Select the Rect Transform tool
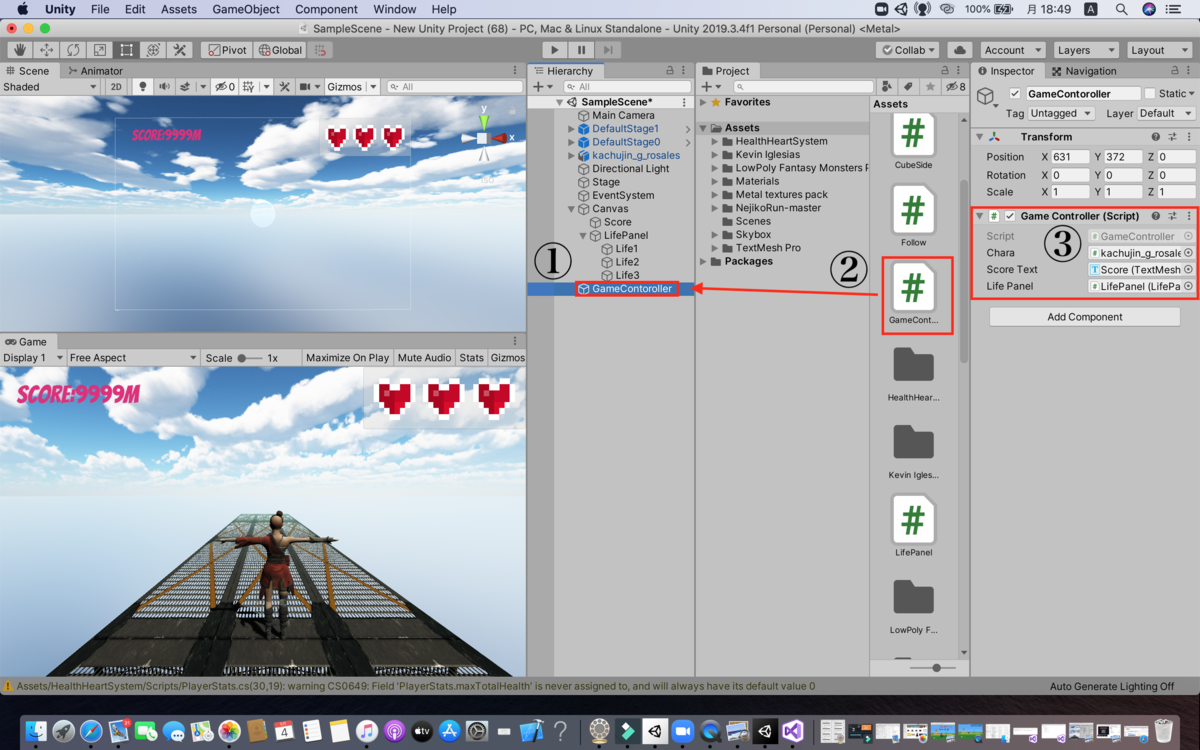Viewport: 1200px width, 750px height. coord(126,50)
